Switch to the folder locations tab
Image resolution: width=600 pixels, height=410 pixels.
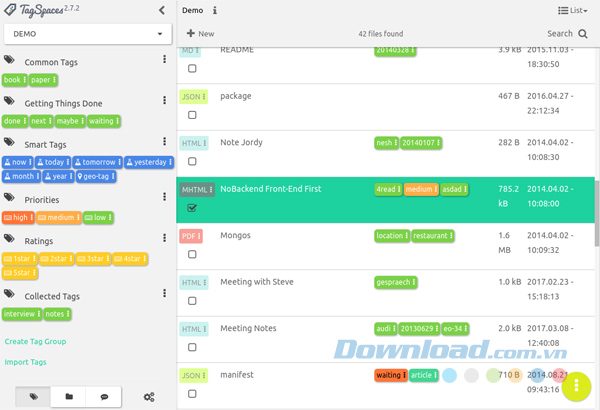coord(68,397)
